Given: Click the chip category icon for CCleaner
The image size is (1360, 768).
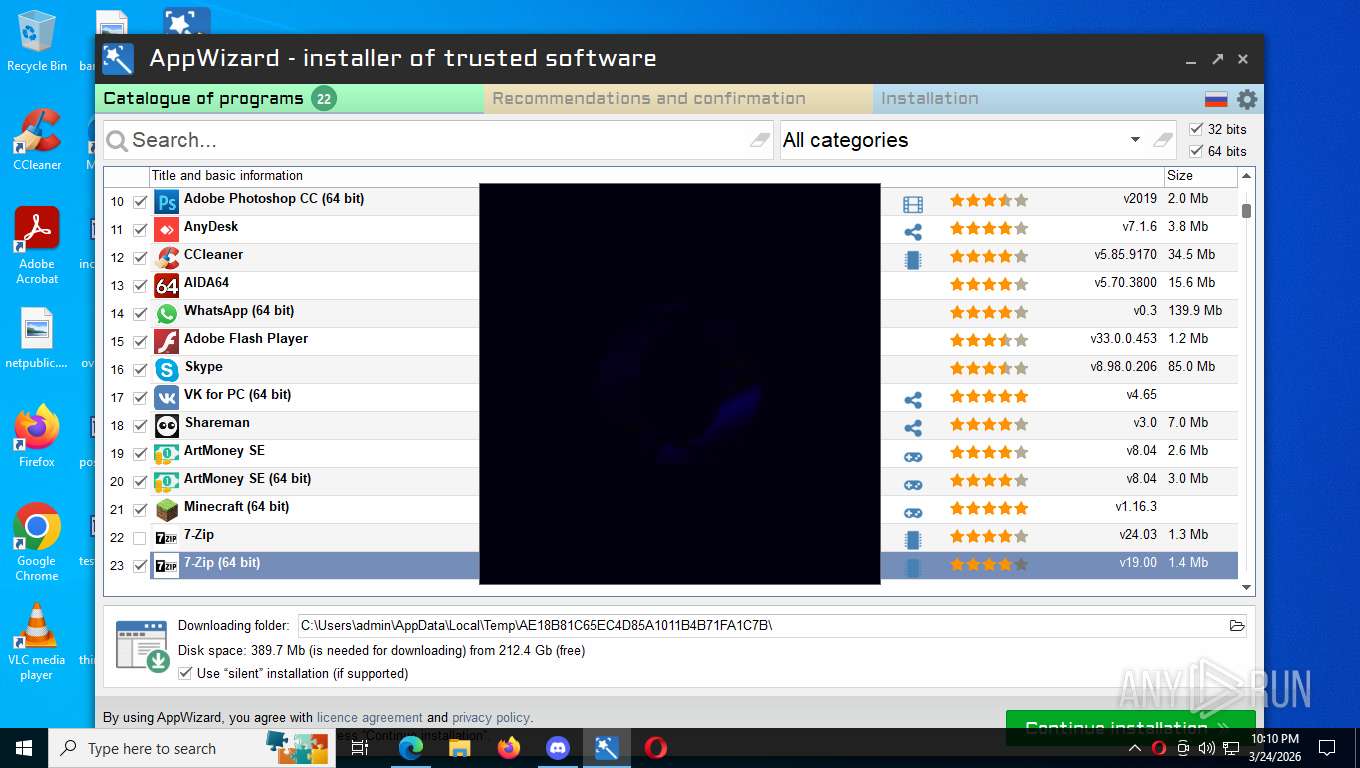Looking at the screenshot, I should (x=913, y=260).
